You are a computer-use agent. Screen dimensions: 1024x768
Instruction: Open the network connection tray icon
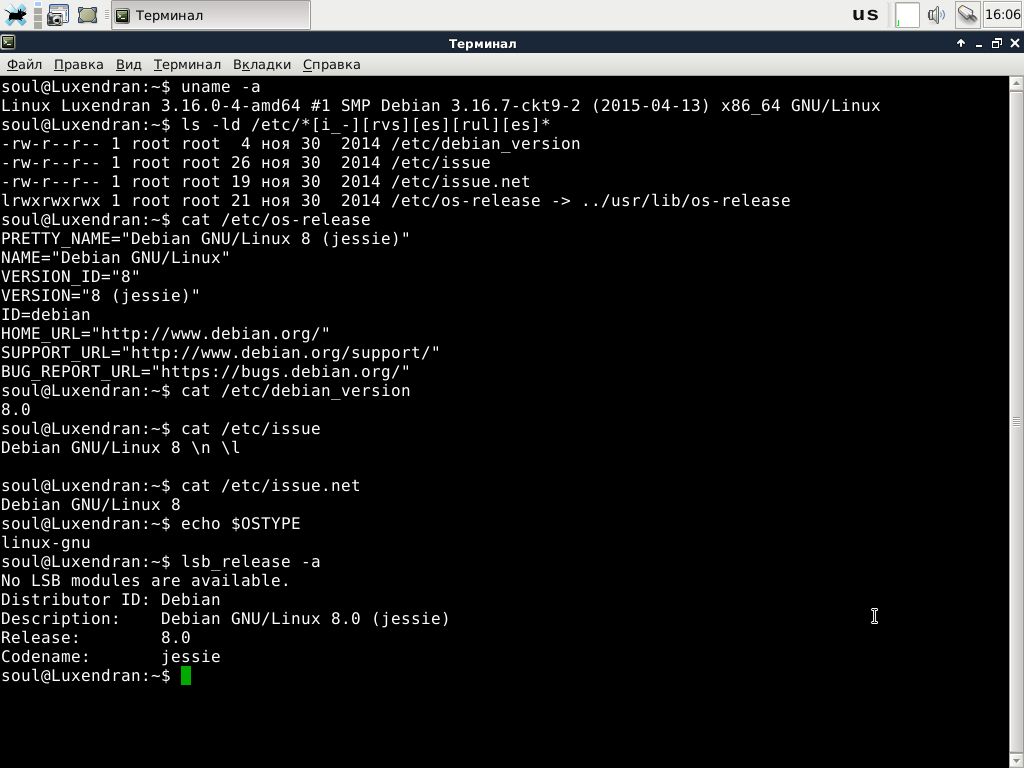(x=967, y=14)
